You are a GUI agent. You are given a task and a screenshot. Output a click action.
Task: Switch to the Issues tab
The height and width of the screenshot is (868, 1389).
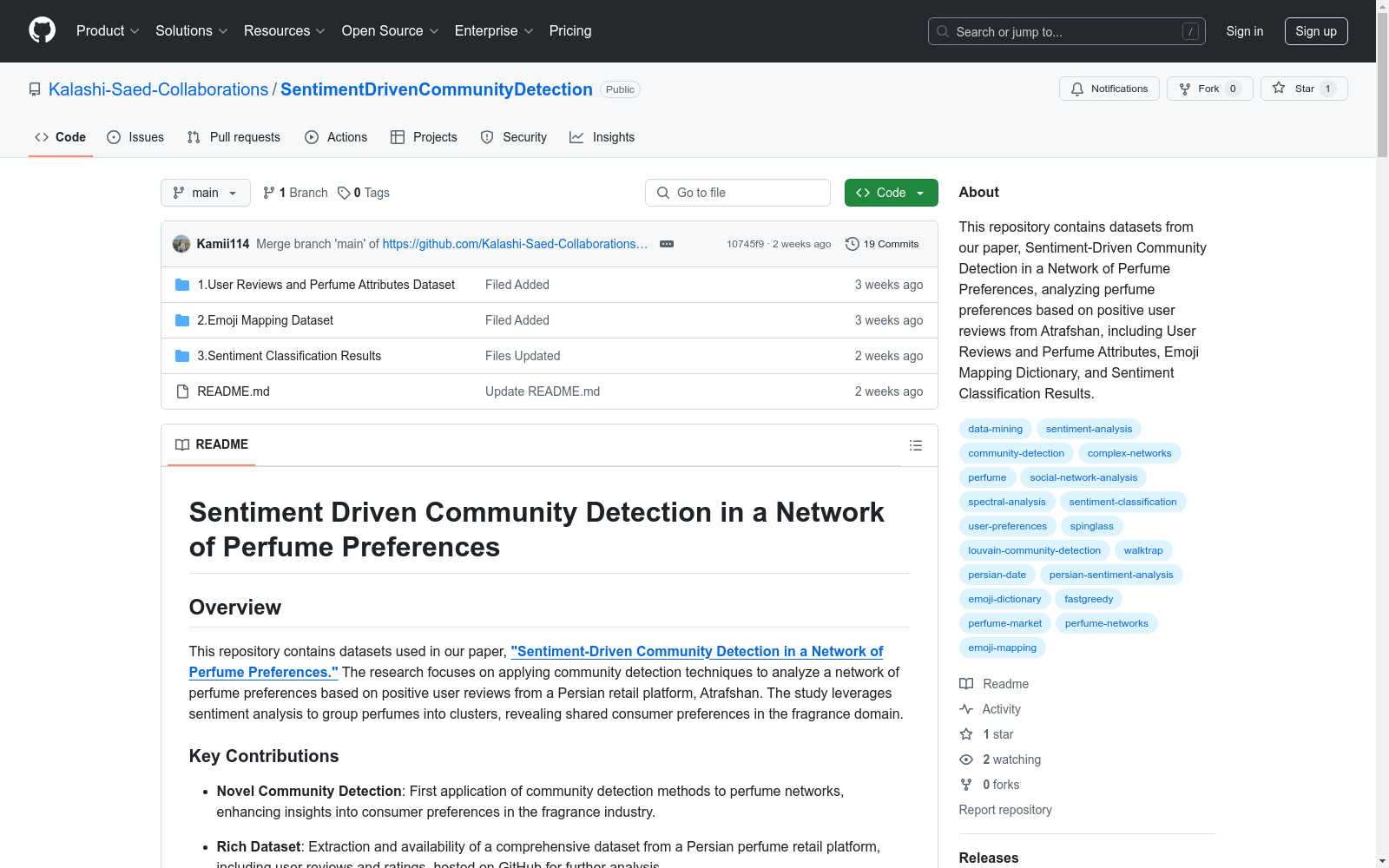135,137
